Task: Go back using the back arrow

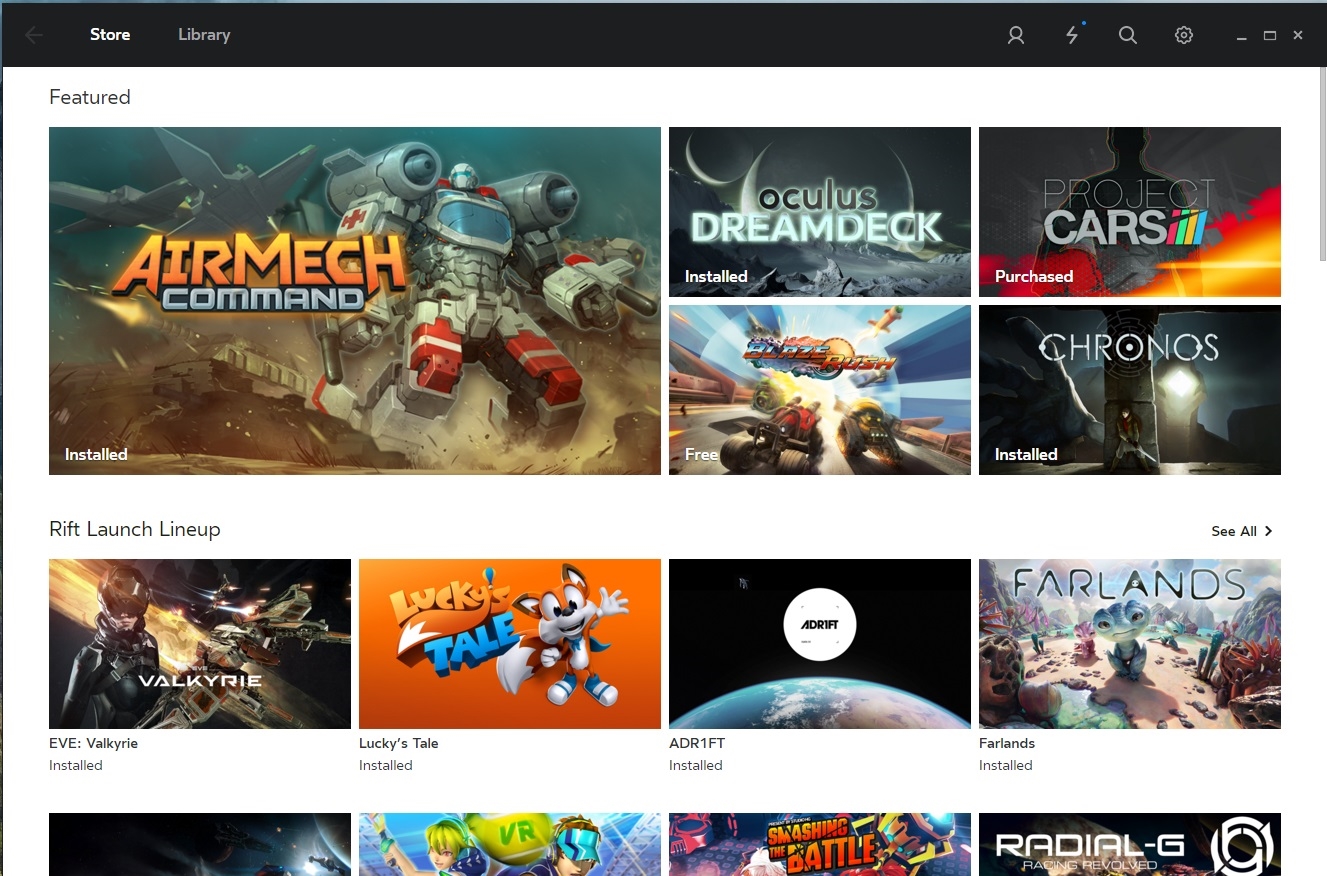Action: (34, 35)
